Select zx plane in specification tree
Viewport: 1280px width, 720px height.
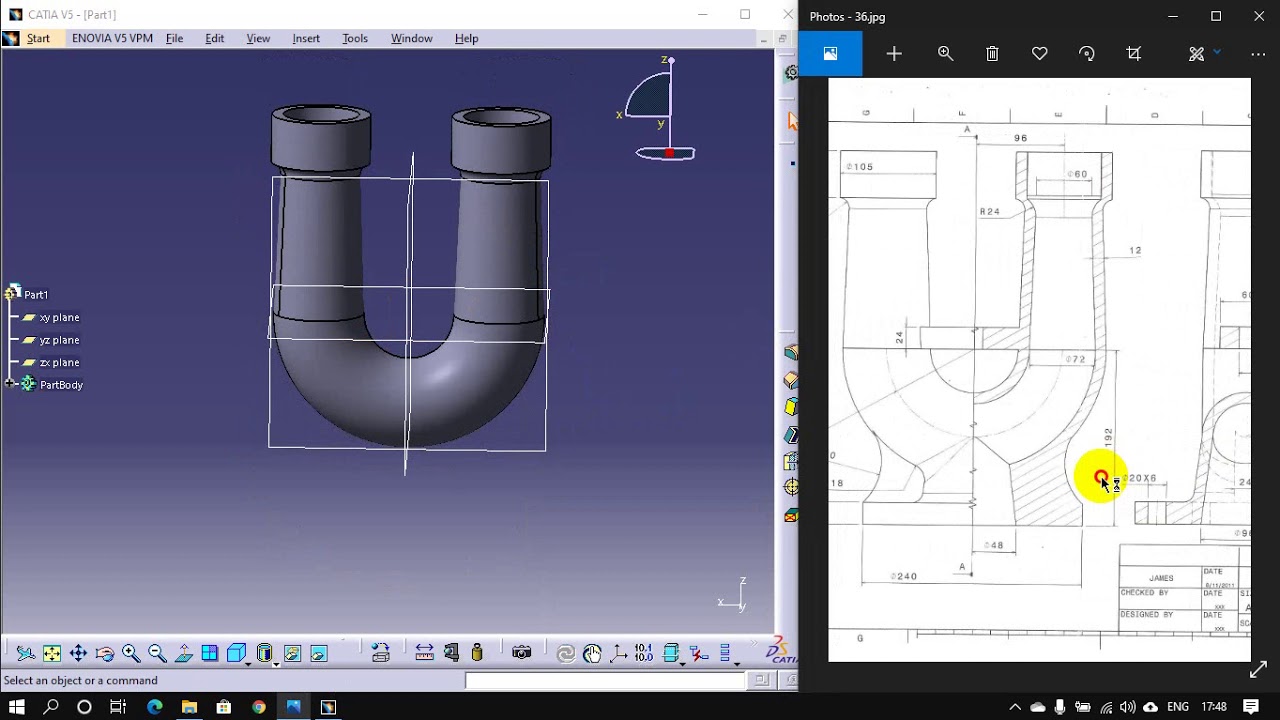click(59, 362)
